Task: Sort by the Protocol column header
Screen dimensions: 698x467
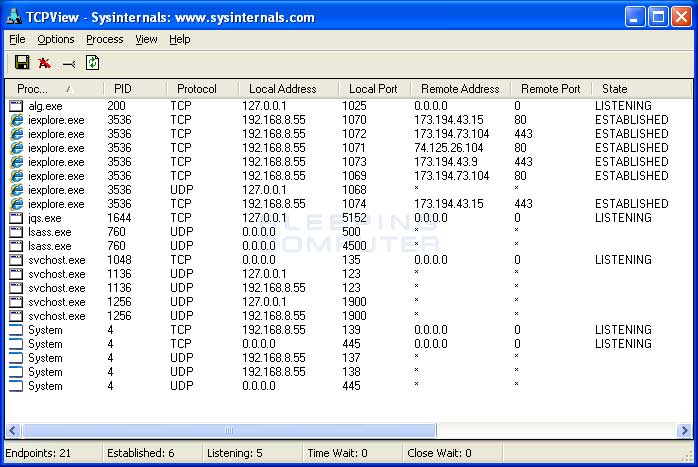Action: (203, 89)
